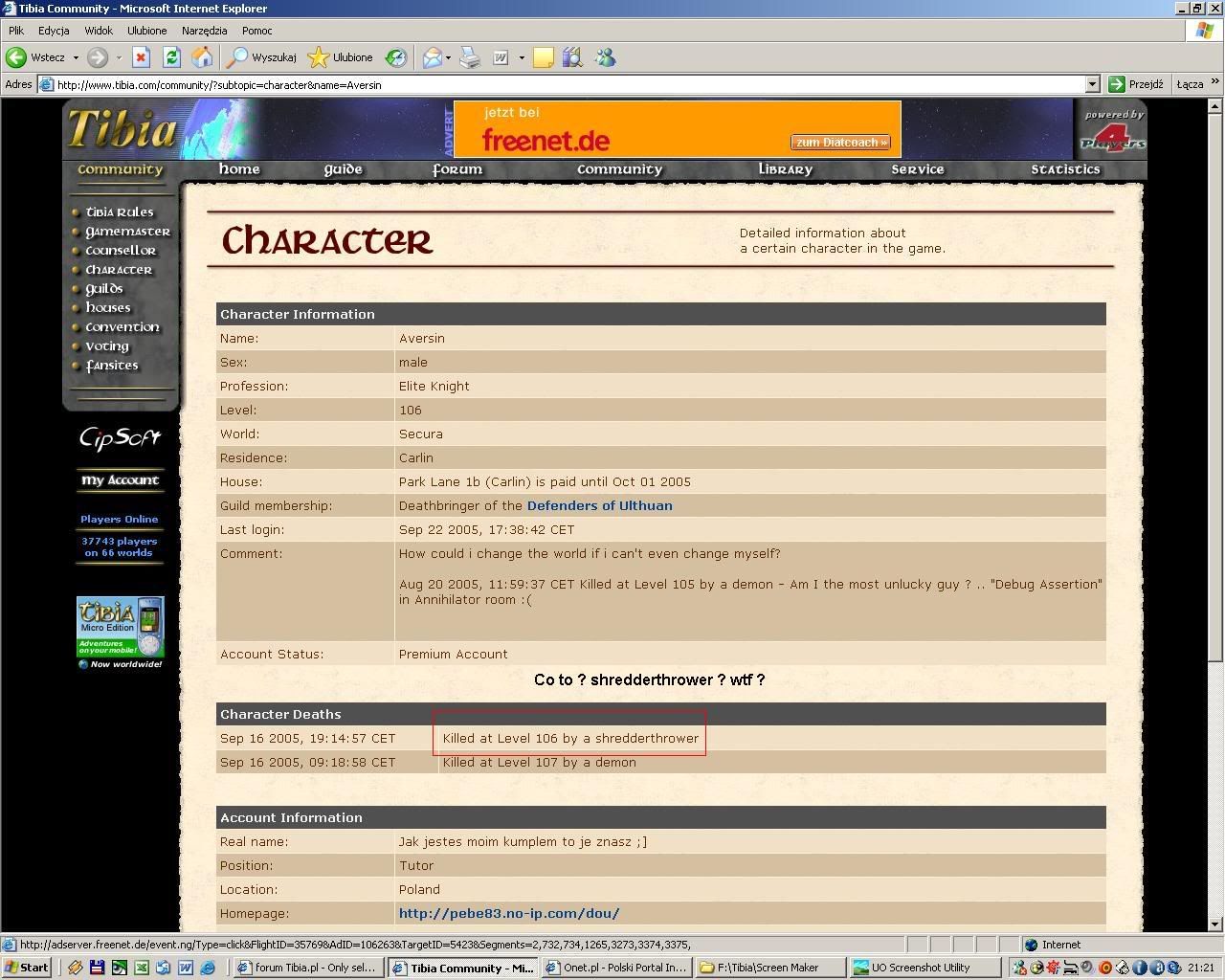Switch to forum Tibia.pl taskbar window
The height and width of the screenshot is (980, 1225).
point(308,968)
